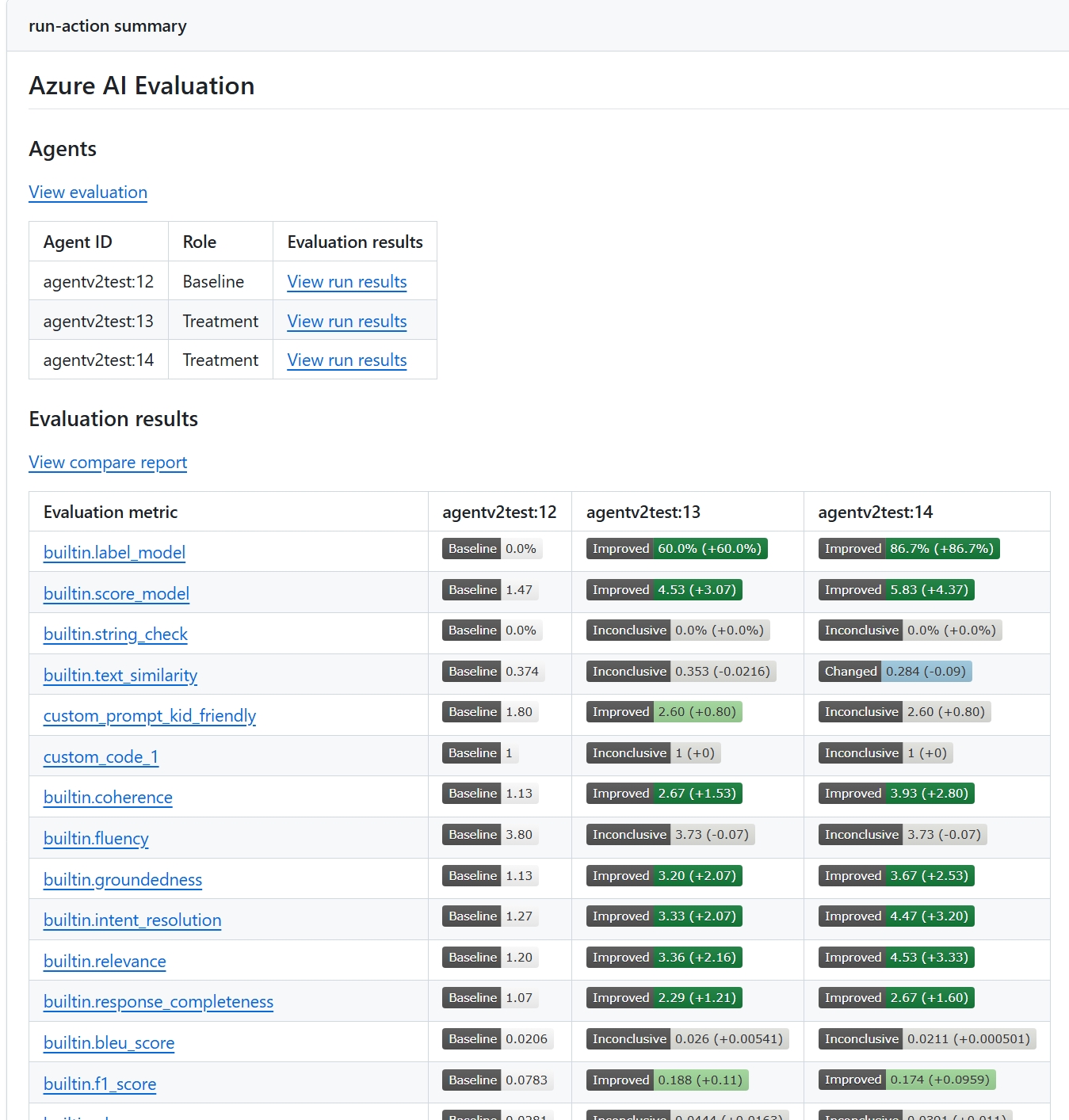Open the View evaluation link

click(87, 192)
